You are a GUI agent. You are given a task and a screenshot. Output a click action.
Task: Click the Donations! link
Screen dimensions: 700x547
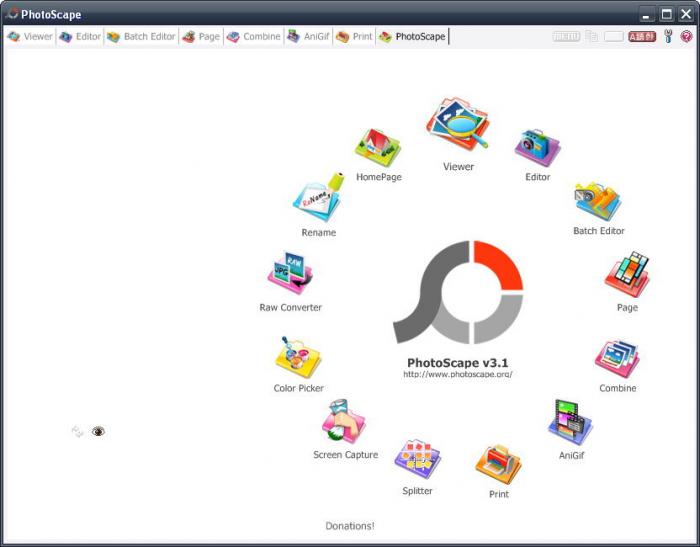point(350,526)
